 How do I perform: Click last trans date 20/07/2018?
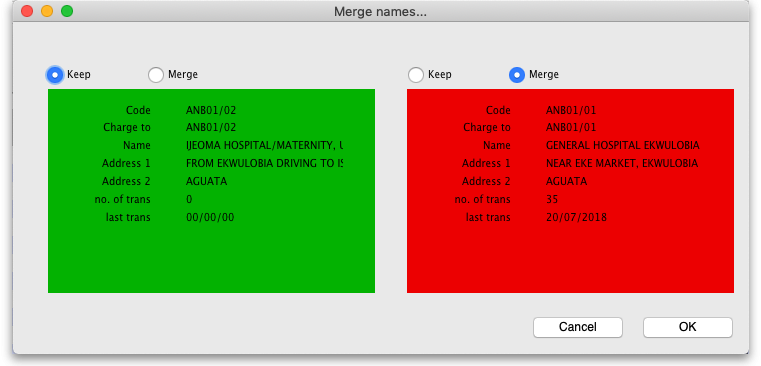coord(576,217)
